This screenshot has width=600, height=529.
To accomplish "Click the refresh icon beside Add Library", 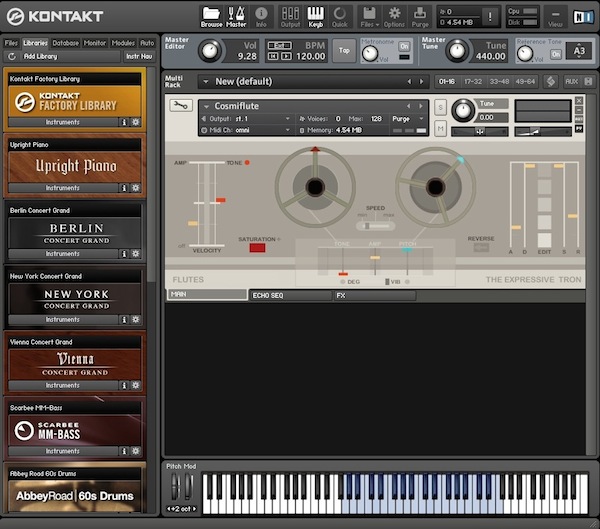I will click(12, 56).
